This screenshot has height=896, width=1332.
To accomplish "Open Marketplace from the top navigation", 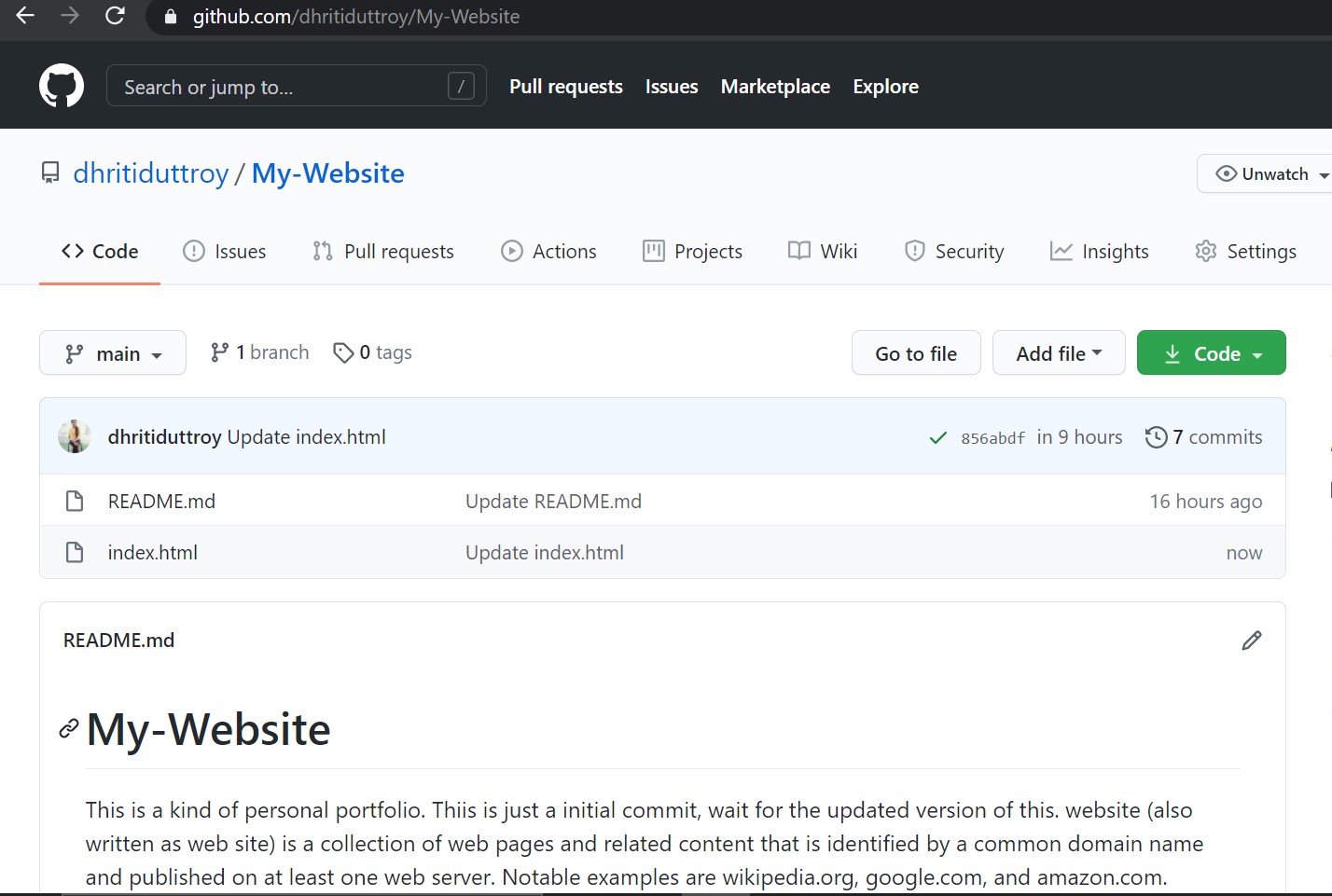I will (x=775, y=87).
